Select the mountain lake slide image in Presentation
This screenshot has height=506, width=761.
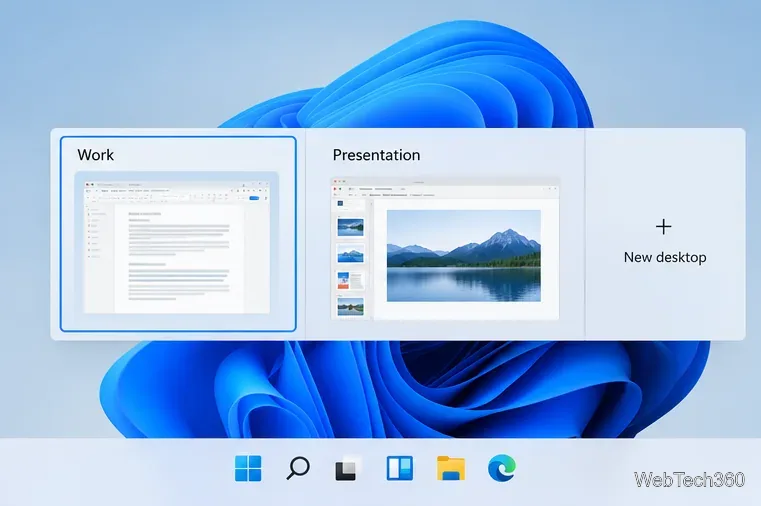(463, 256)
